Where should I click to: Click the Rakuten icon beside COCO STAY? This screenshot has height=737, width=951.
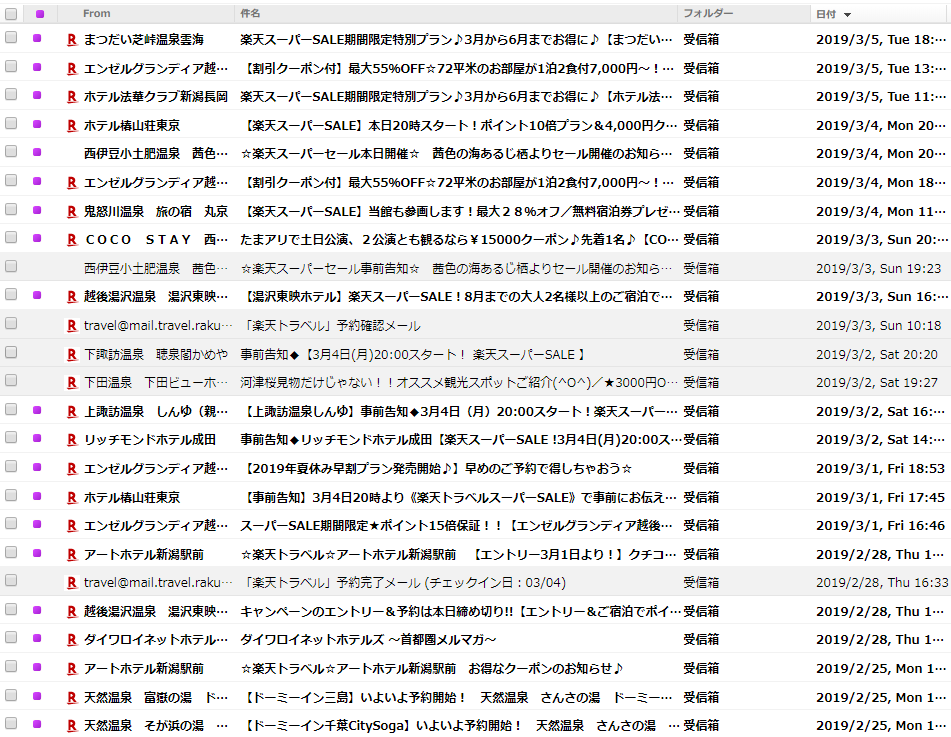pyautogui.click(x=72, y=240)
